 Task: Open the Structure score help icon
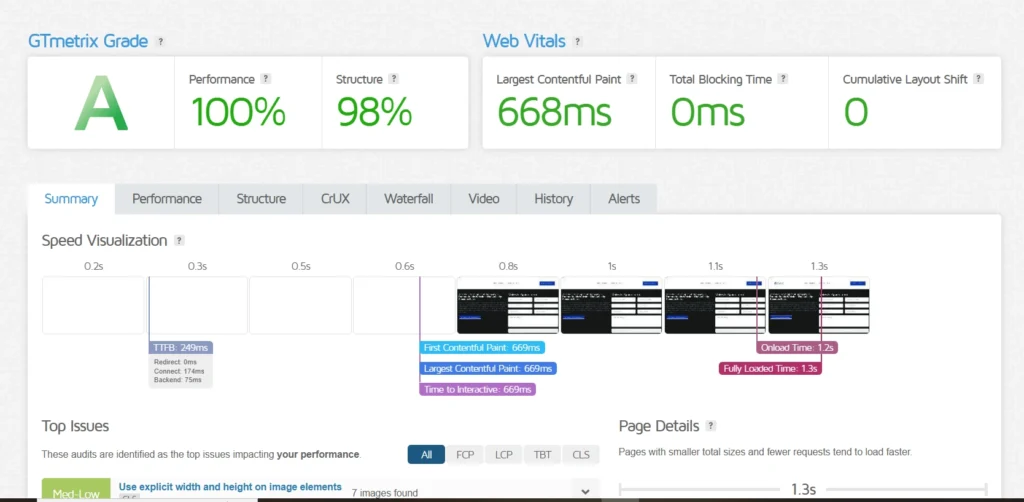point(394,79)
